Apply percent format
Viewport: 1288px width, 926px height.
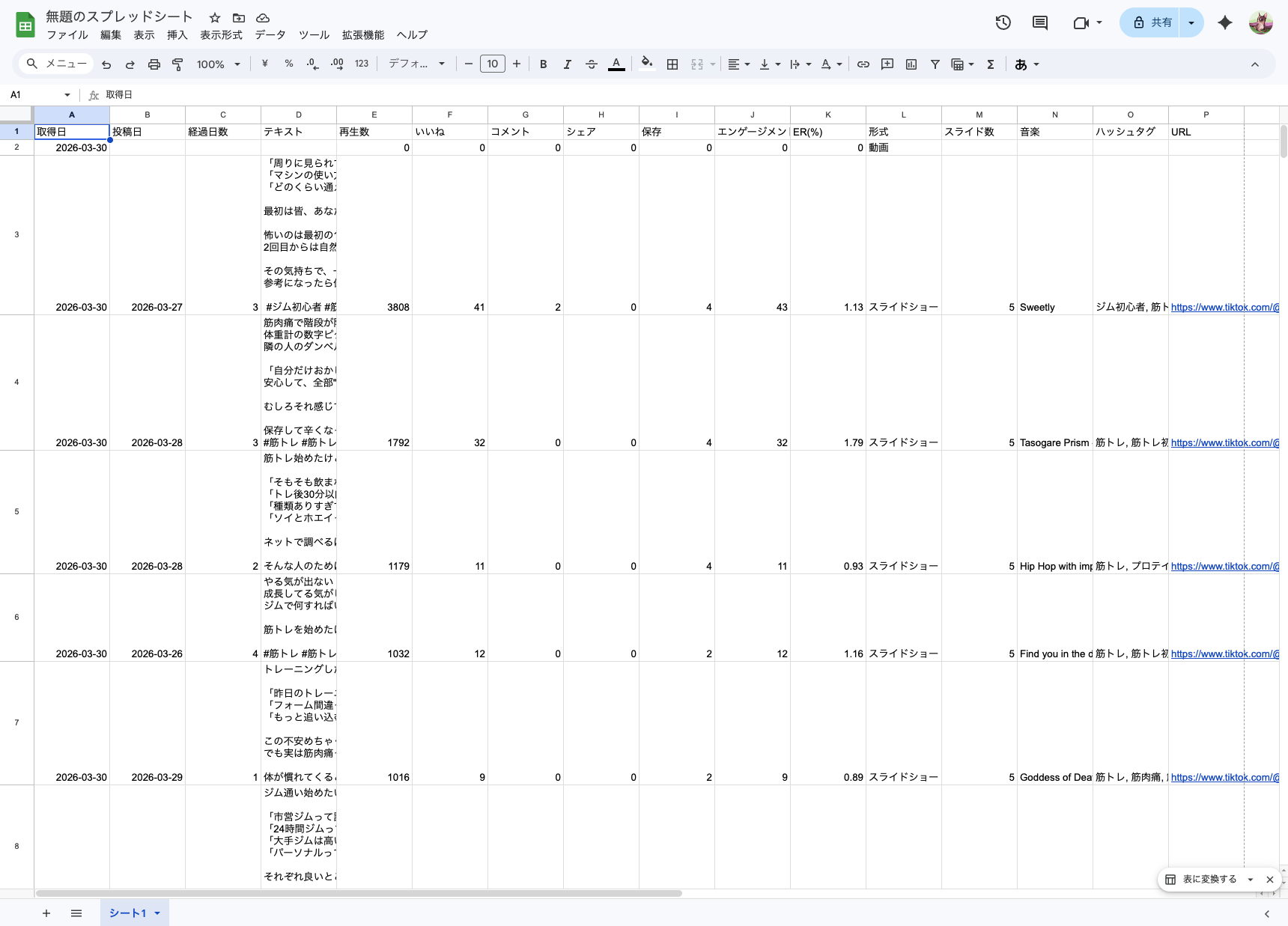[x=288, y=64]
